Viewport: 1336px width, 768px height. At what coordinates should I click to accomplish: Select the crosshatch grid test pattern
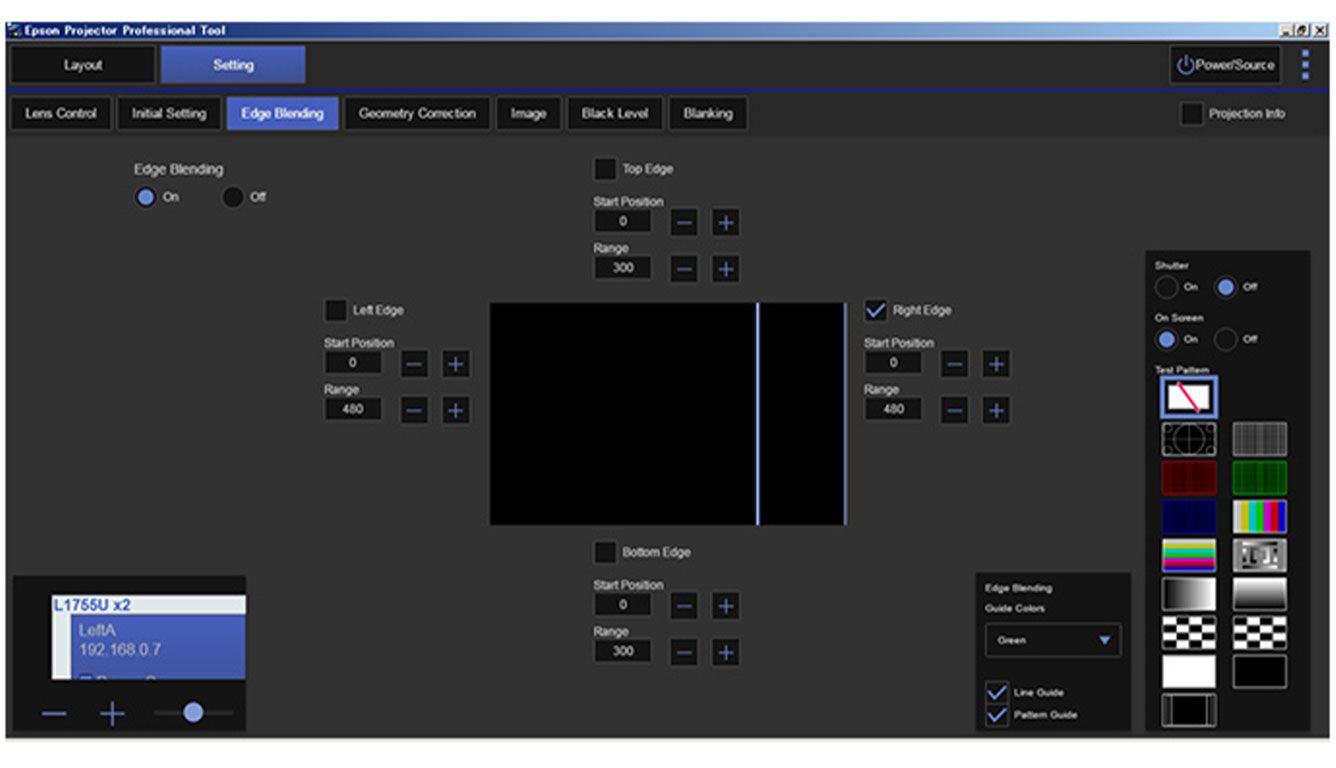pyautogui.click(x=1261, y=437)
